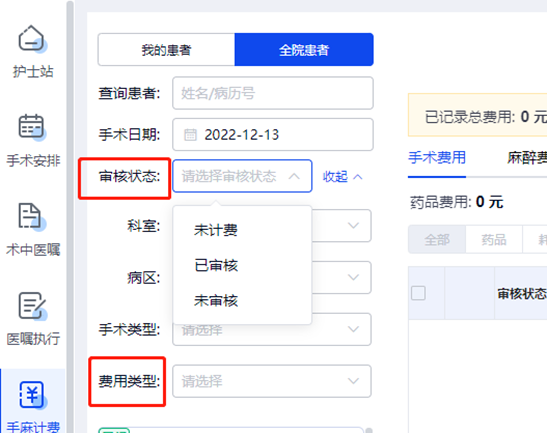
Task: Click the calendar icon in 手术日期 field
Action: click(190, 135)
